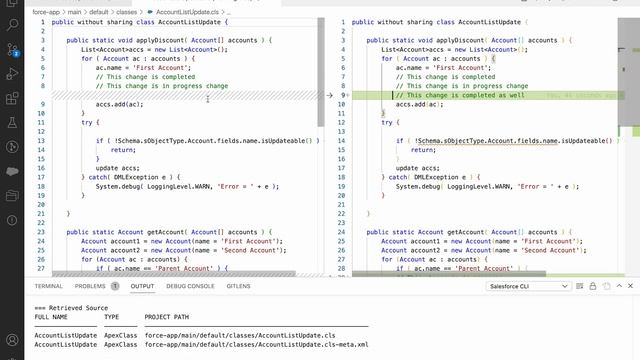Viewport: 640px width, 360px height.
Task: Switch to the PROBLEMS tab
Action: pyautogui.click(x=90, y=286)
